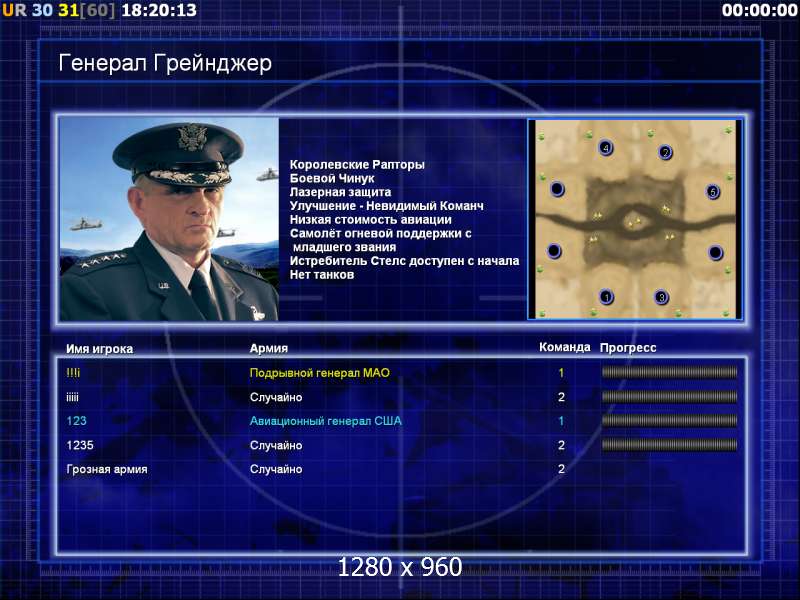Screen dimensions: 800x600
Task: Click team number for player 1235
Action: coord(561,445)
